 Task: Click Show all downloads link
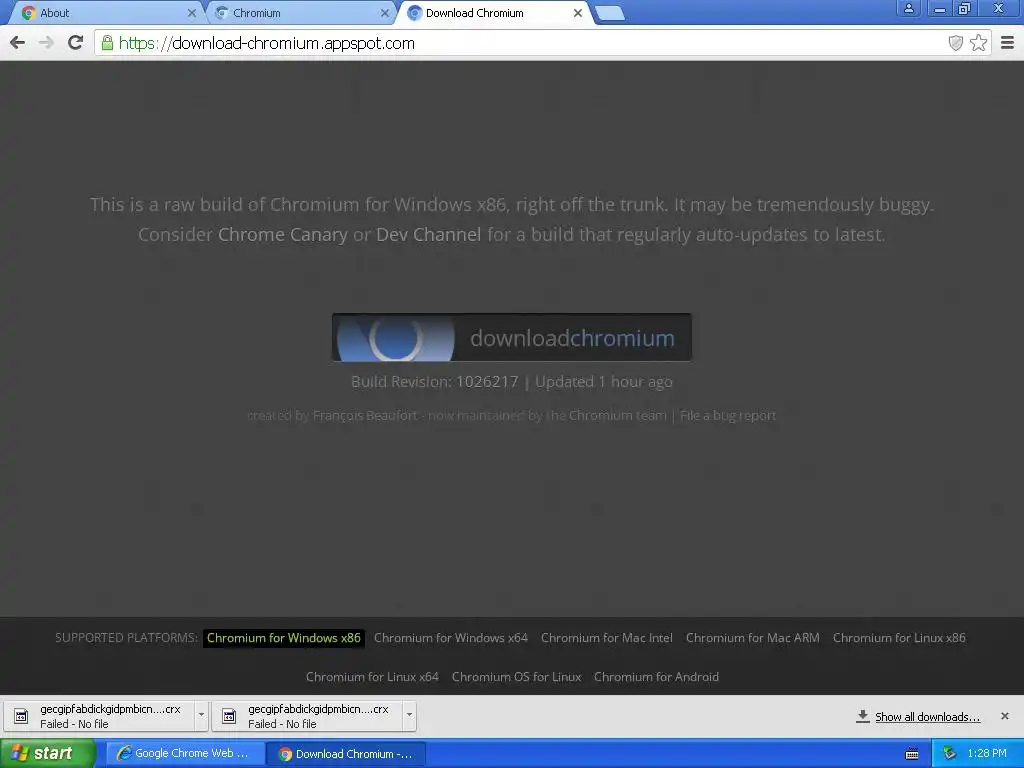927,717
